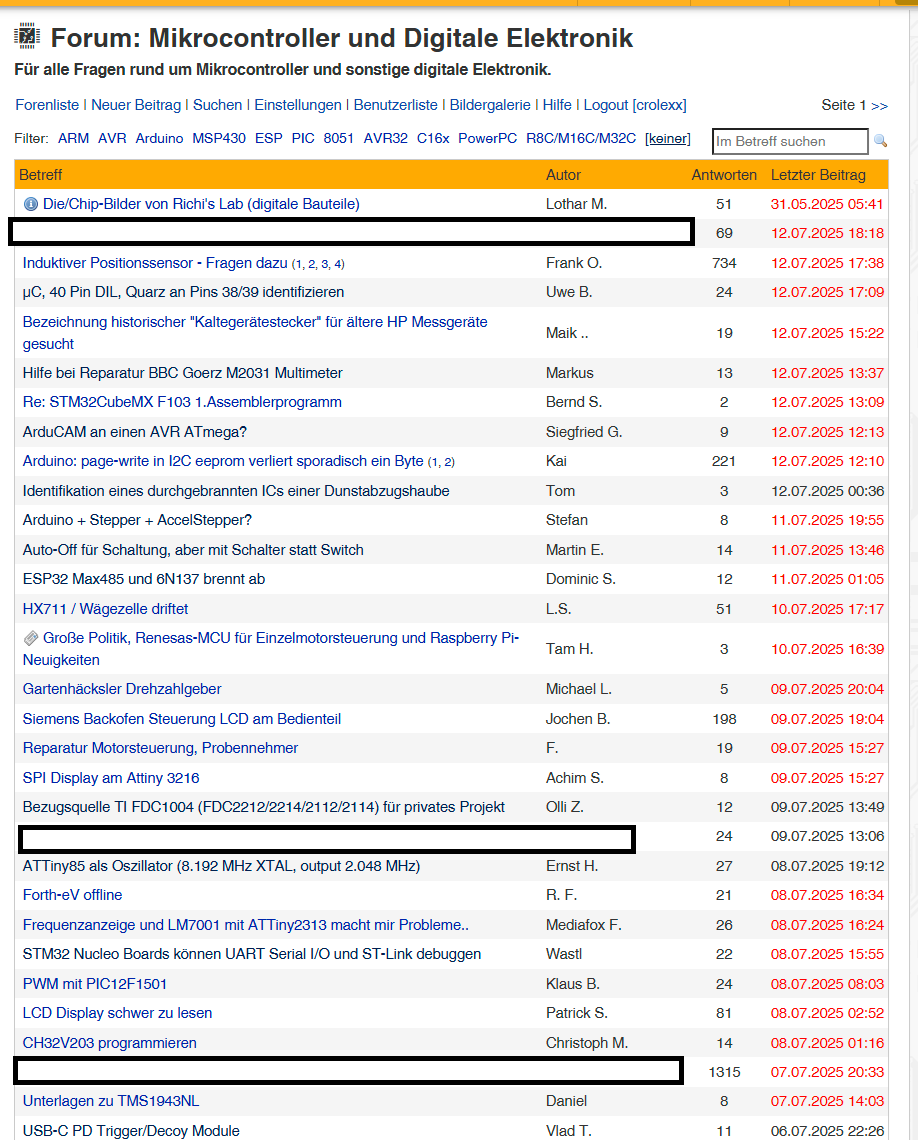The width and height of the screenshot is (918, 1140).
Task: Open thread Arduino + Stepper + AccelStepper?
Action: point(137,520)
